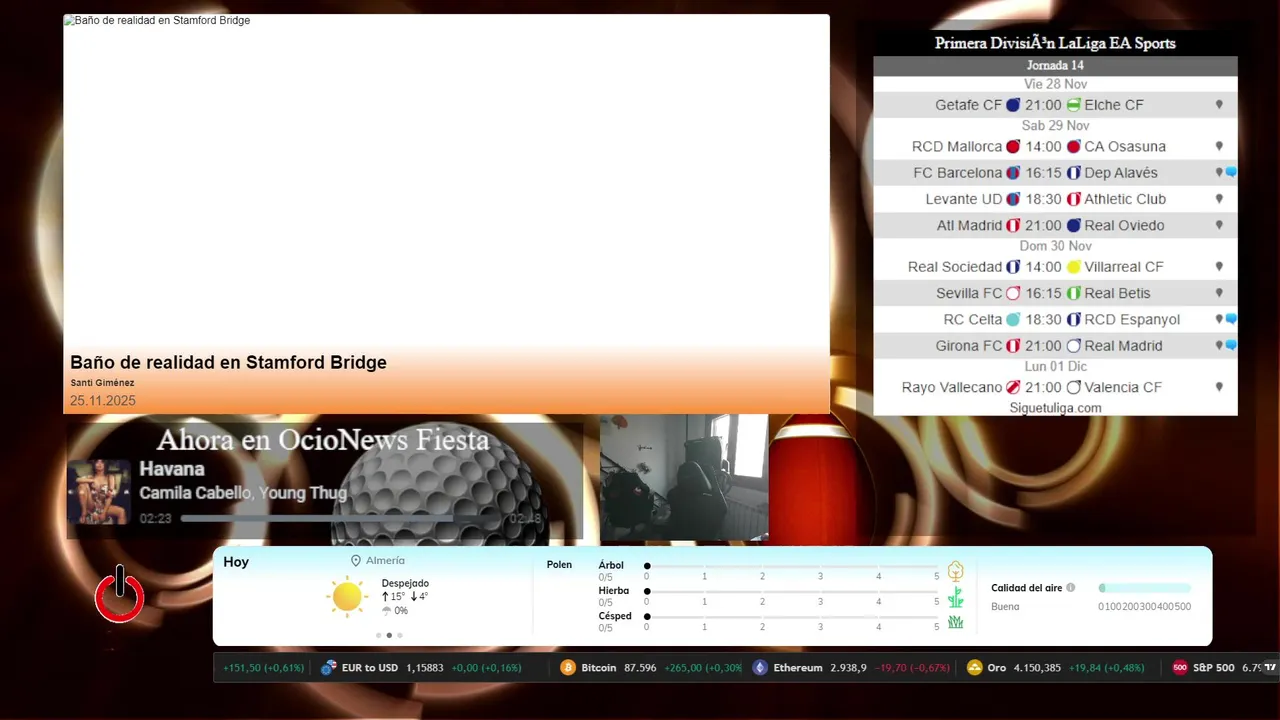Screen dimensions: 1280x720
Task: Click the article date 25.11.2025
Action: [x=102, y=401]
